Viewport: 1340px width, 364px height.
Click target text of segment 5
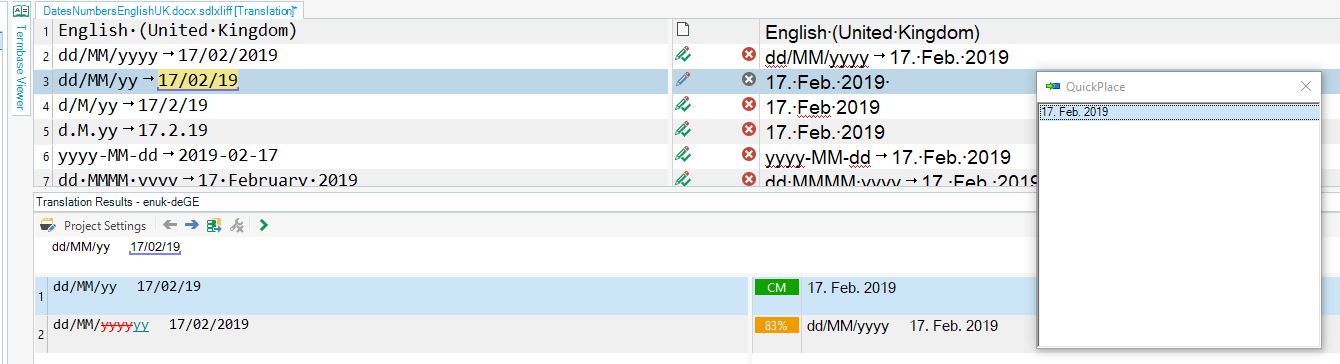point(825,132)
